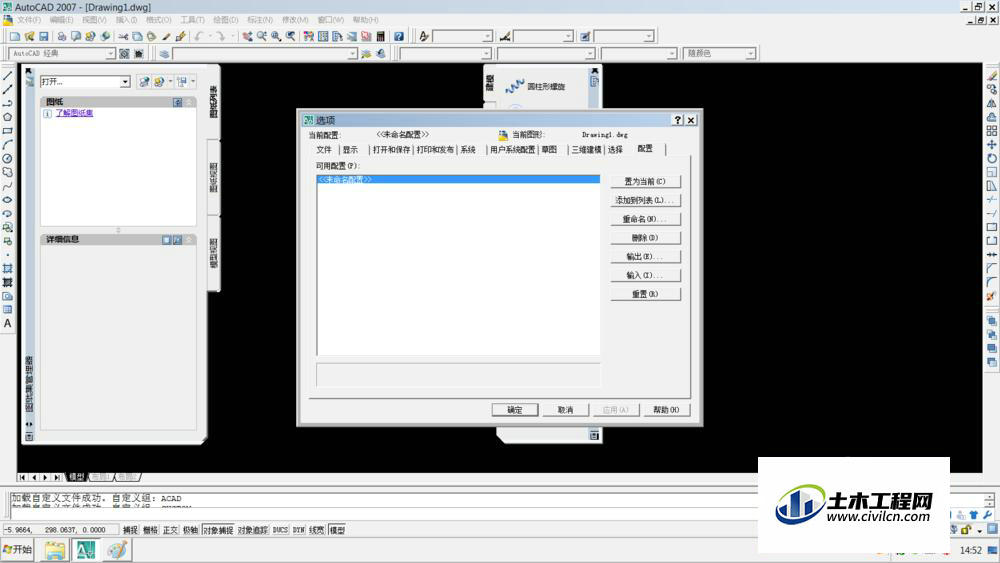Click the Text Style icon
The width and height of the screenshot is (1000, 563).
[x=423, y=36]
